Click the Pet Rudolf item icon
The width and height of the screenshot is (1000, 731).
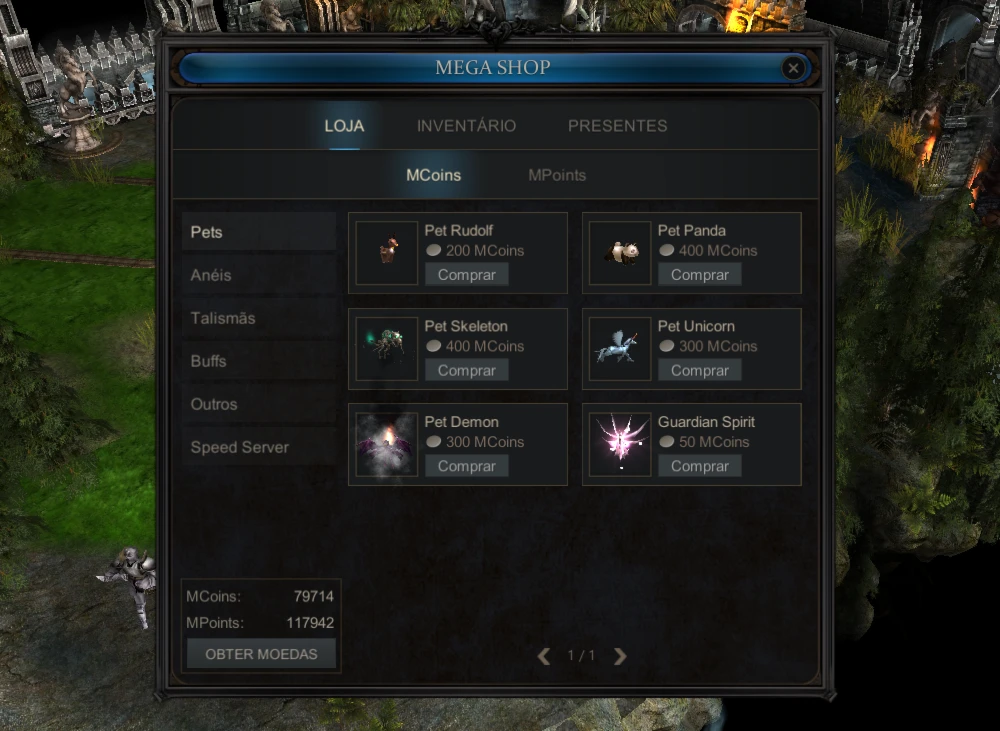[386, 253]
